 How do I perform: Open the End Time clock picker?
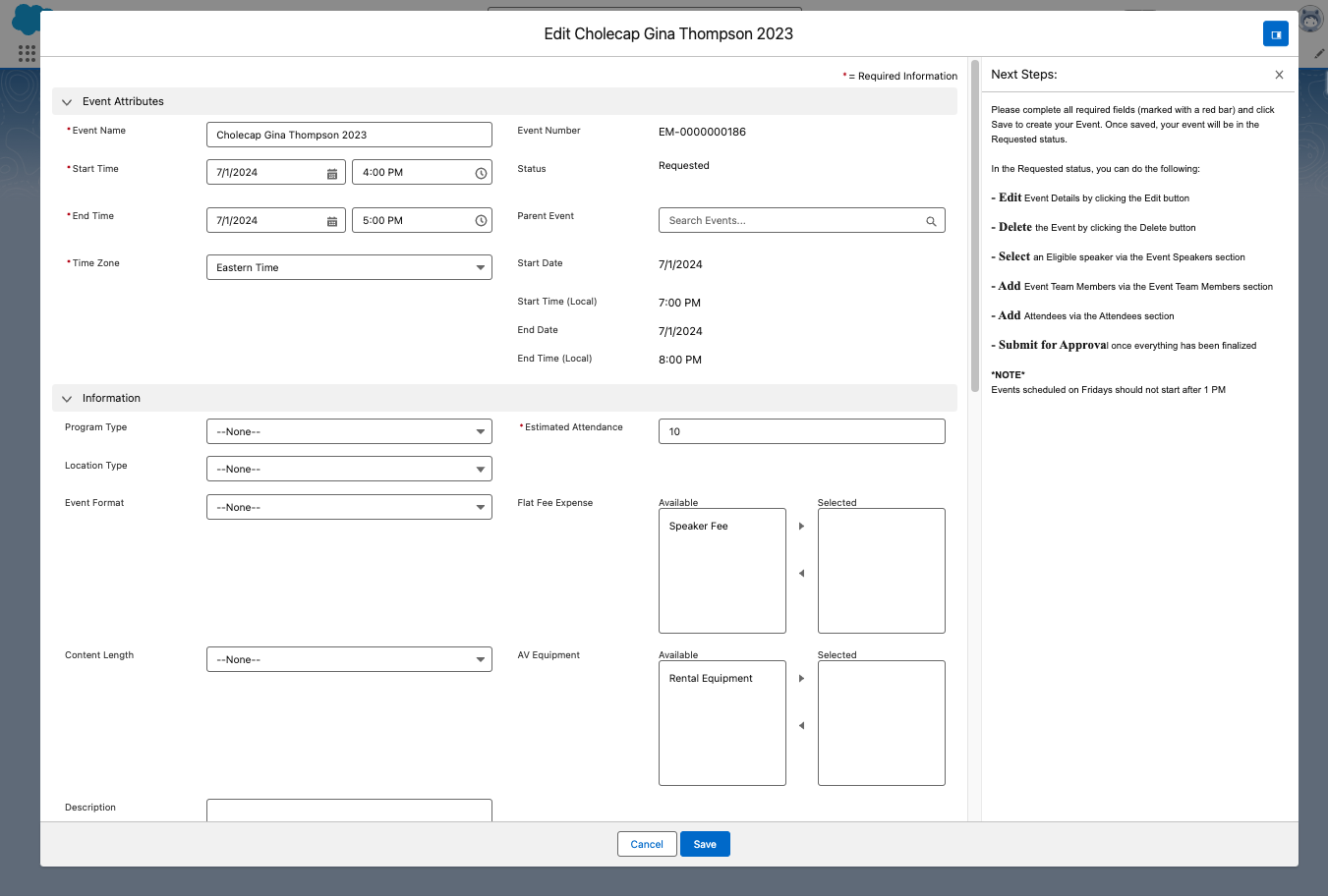point(481,221)
